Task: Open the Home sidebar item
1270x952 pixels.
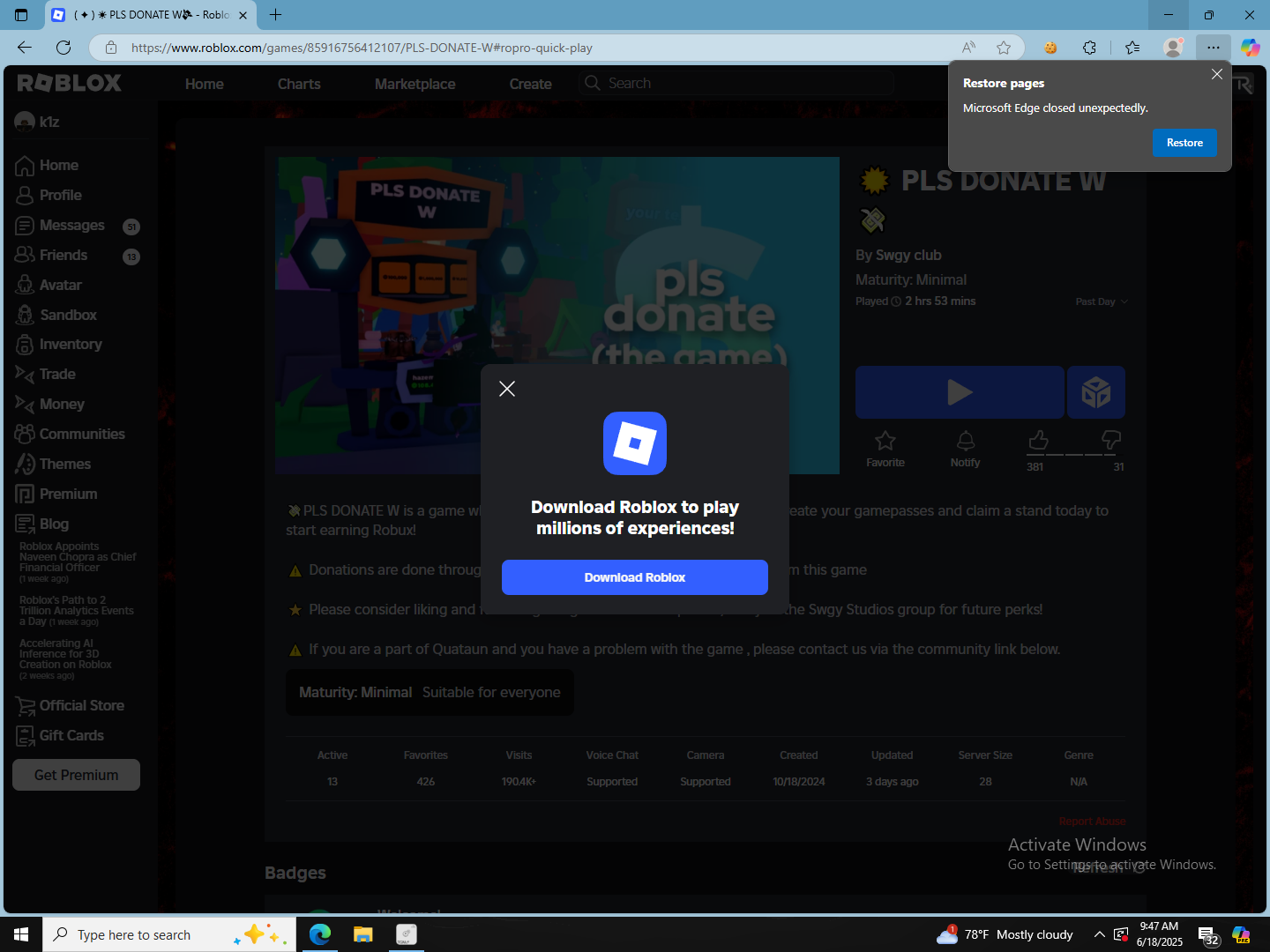Action: (48, 166)
